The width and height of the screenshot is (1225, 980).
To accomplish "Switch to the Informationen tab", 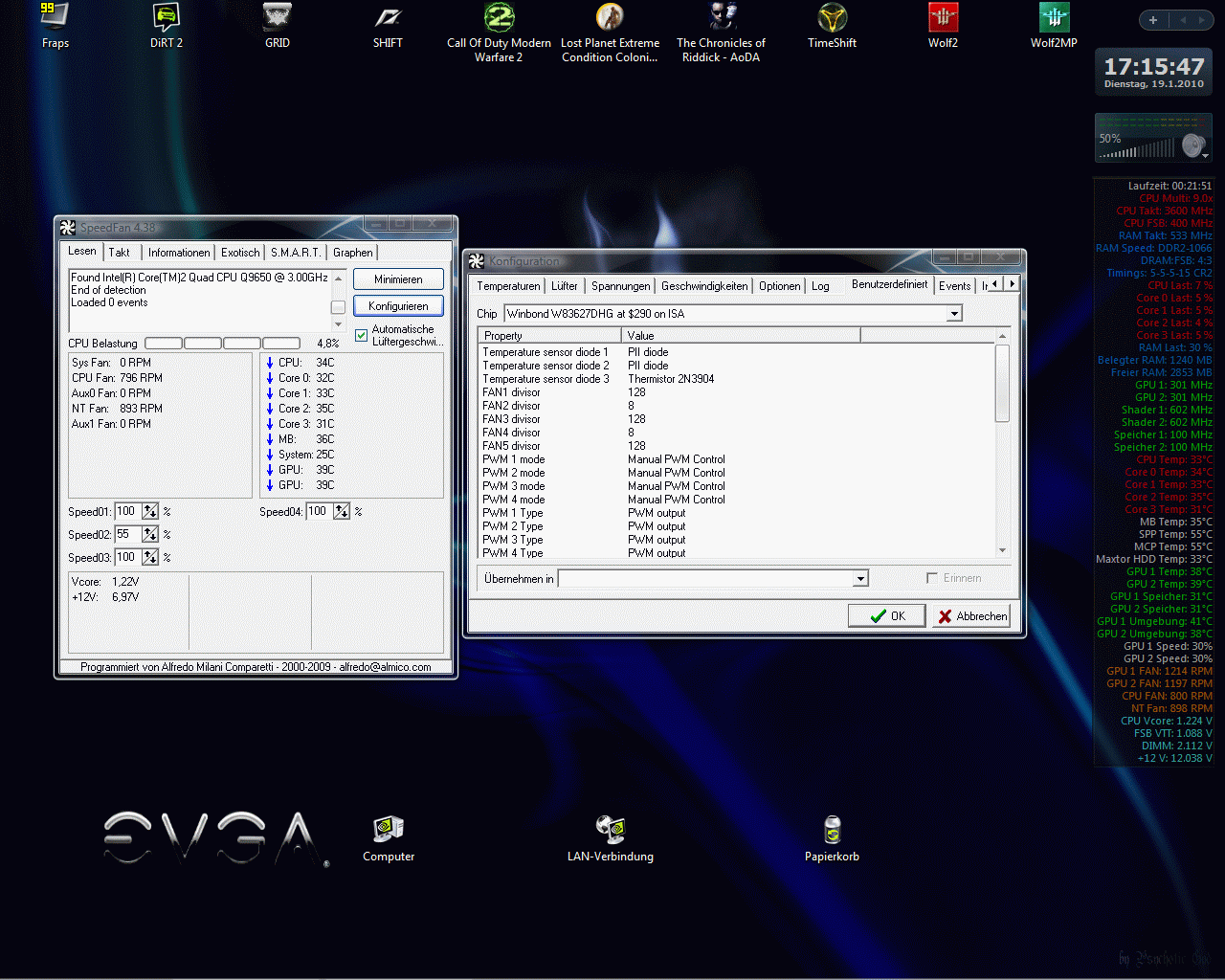I will pyautogui.click(x=179, y=253).
